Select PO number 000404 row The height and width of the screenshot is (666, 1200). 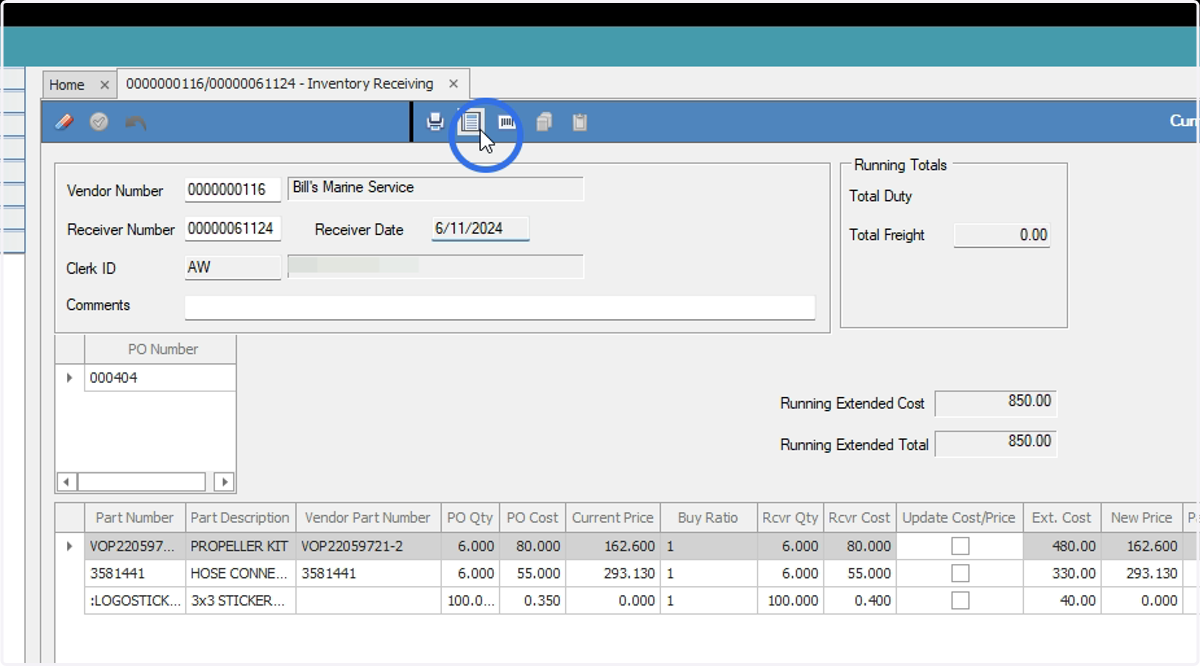click(x=160, y=378)
